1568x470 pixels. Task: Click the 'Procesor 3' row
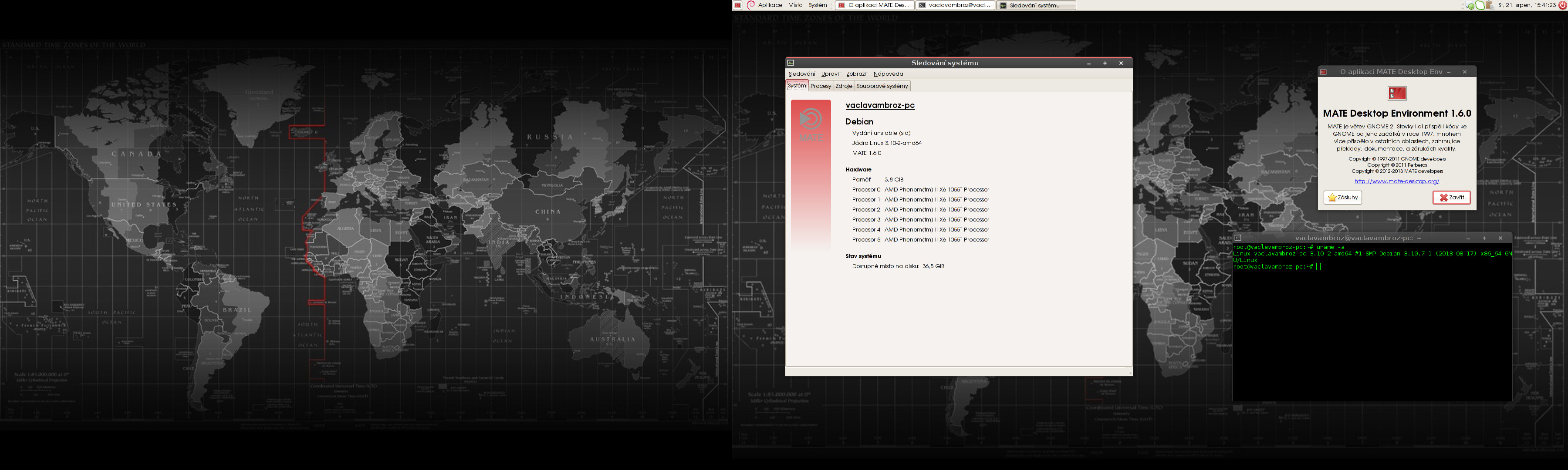point(920,219)
